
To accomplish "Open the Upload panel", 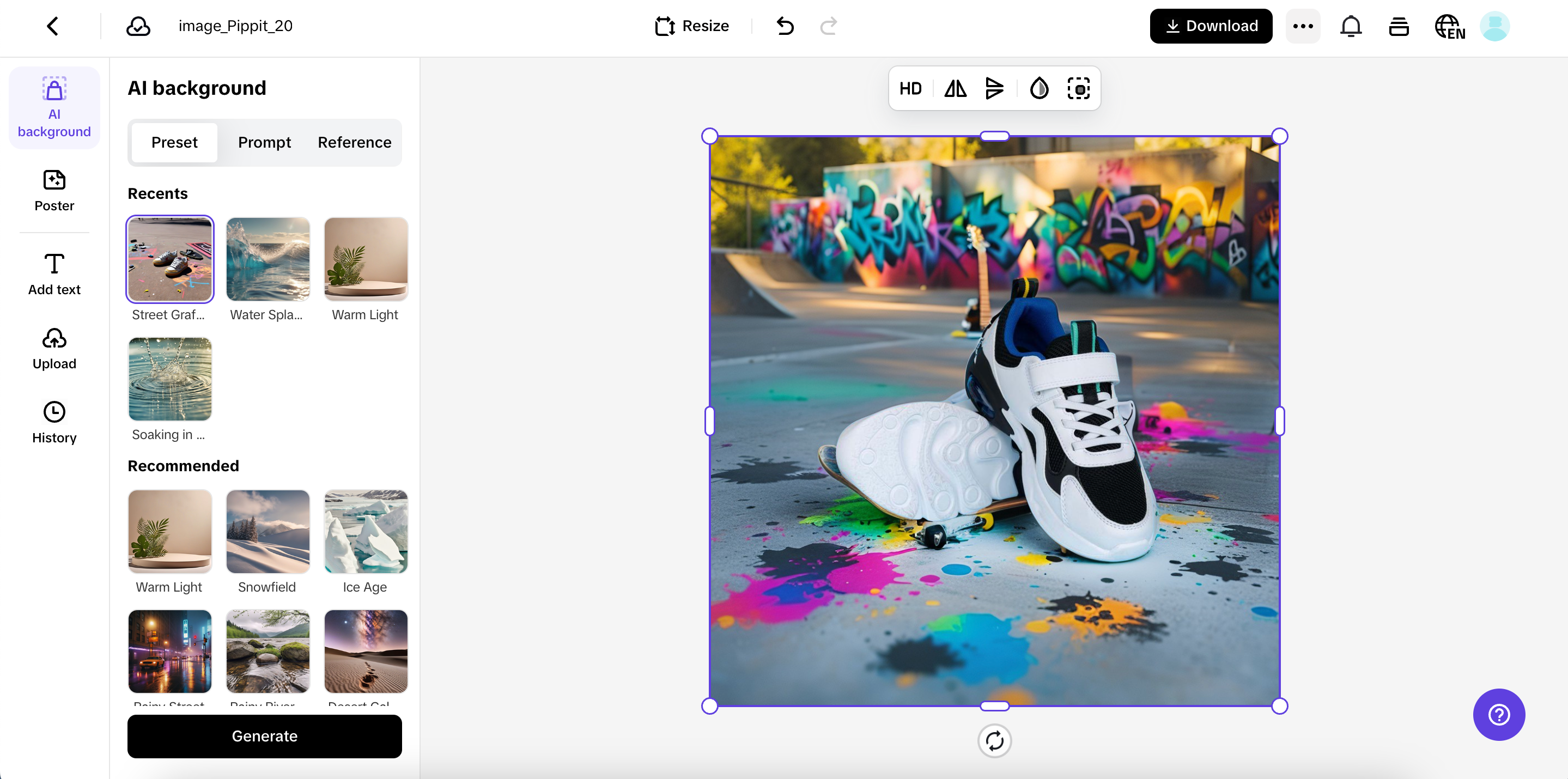I will coord(54,349).
